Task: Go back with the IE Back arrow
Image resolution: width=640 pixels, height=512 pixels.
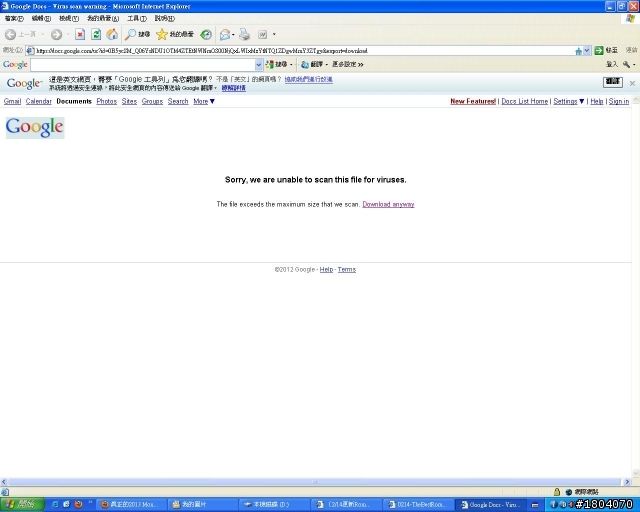Action: (x=11, y=35)
